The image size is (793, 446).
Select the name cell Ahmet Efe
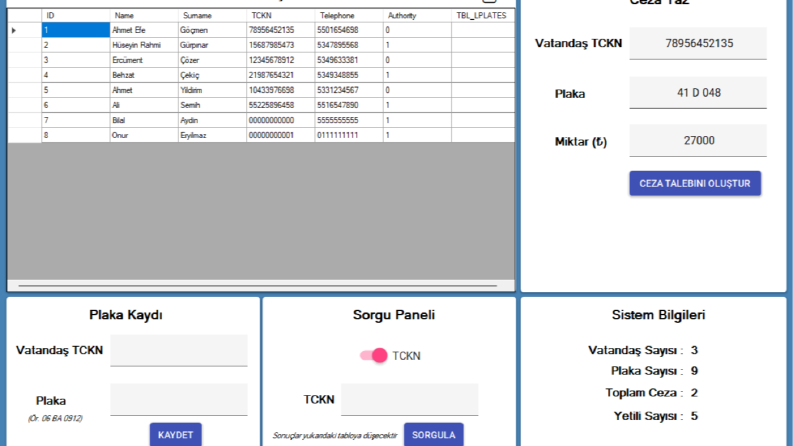[x=144, y=30]
